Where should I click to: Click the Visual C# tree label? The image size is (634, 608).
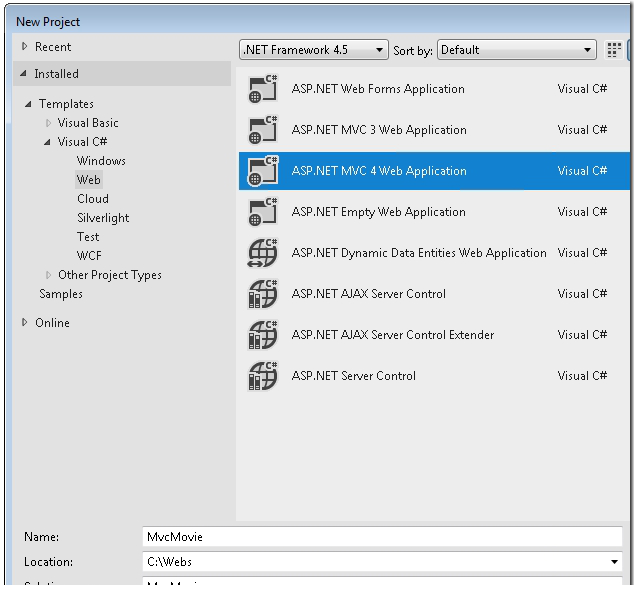(x=82, y=142)
